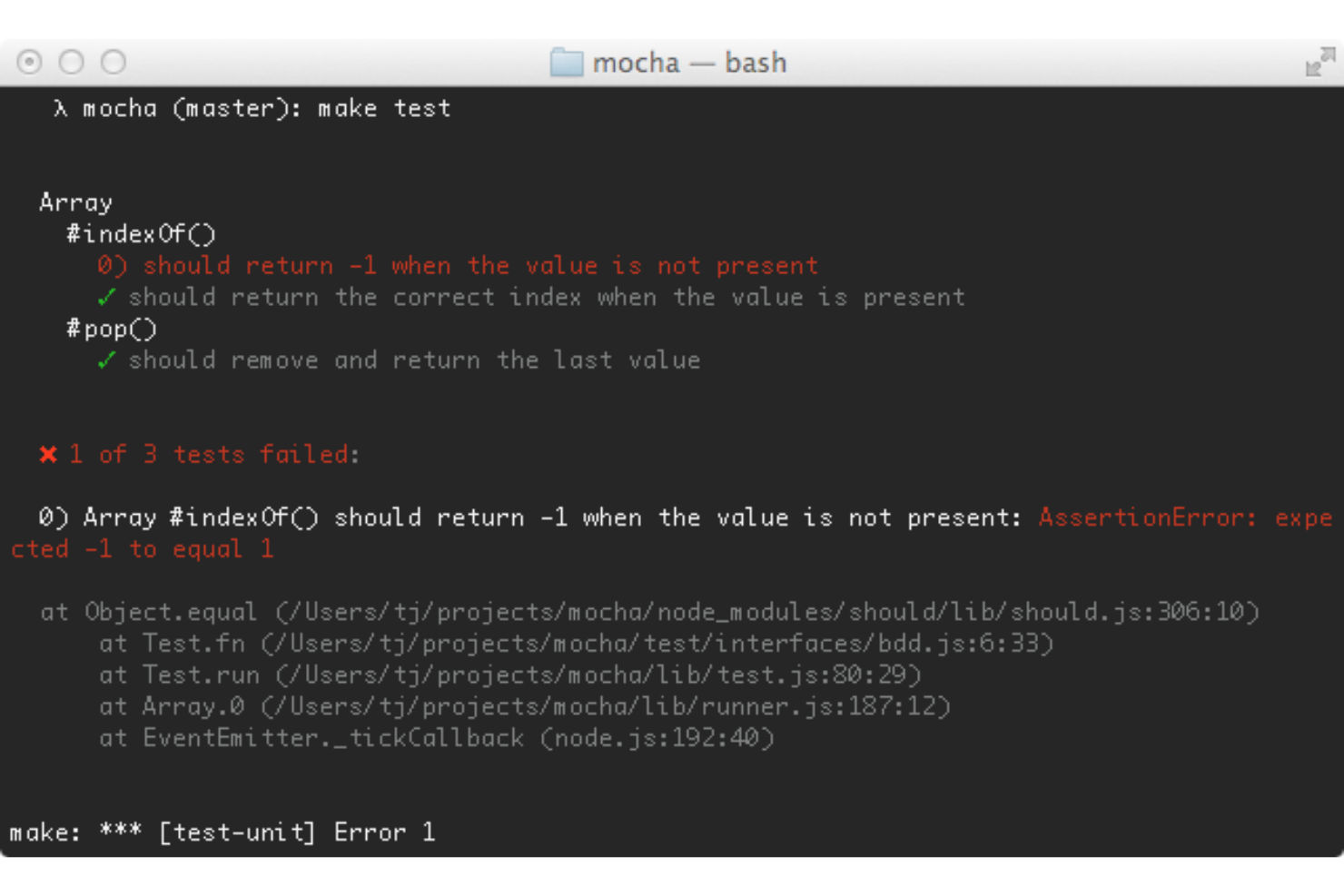The height and width of the screenshot is (896, 1344).
Task: Expand the #indexOf() test group
Action: point(141,233)
